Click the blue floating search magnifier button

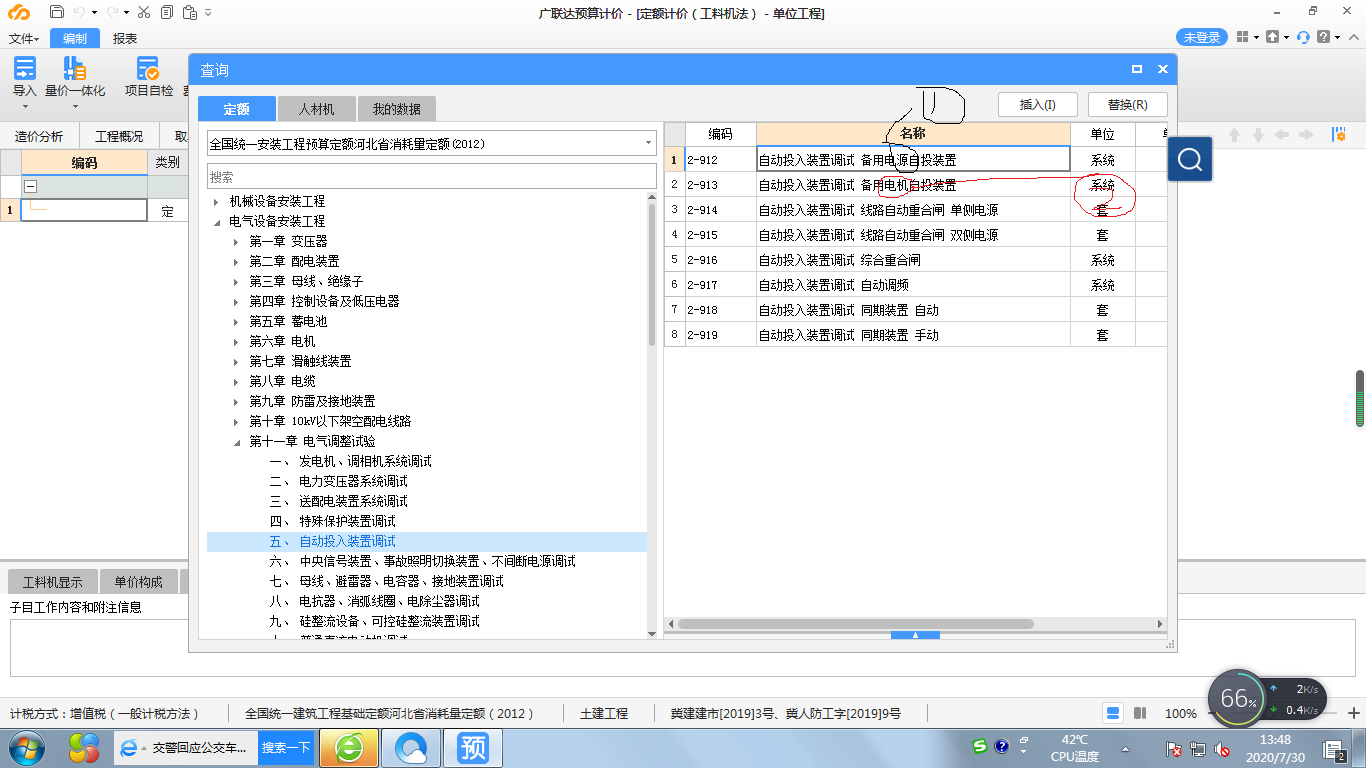(x=1190, y=159)
